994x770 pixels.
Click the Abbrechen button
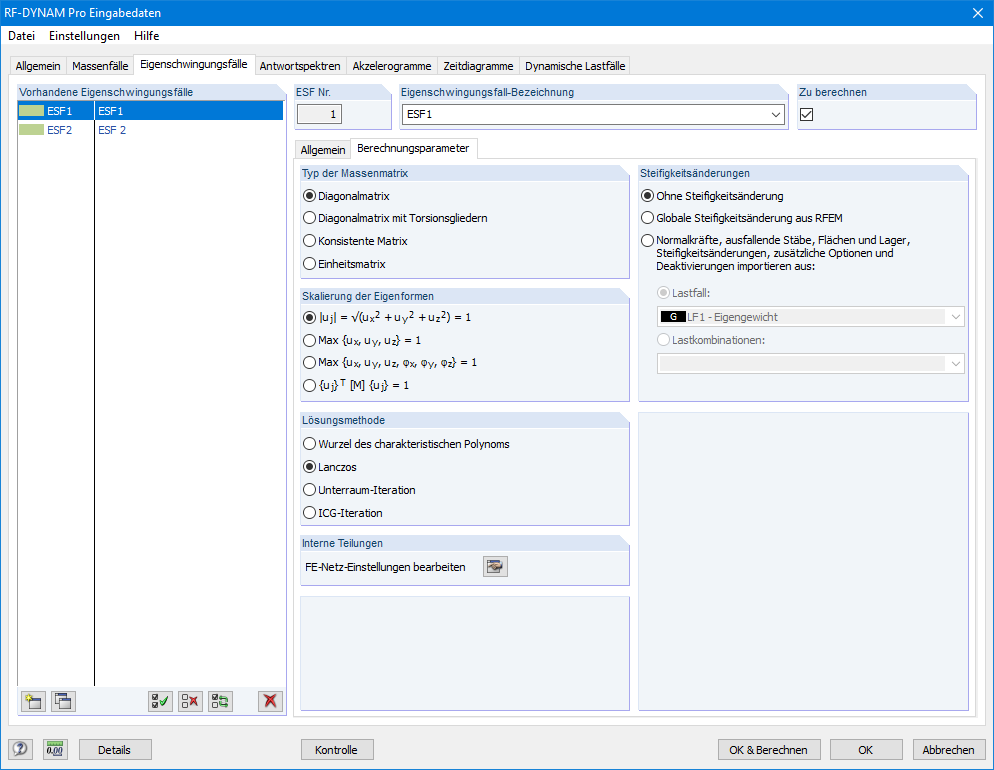948,750
